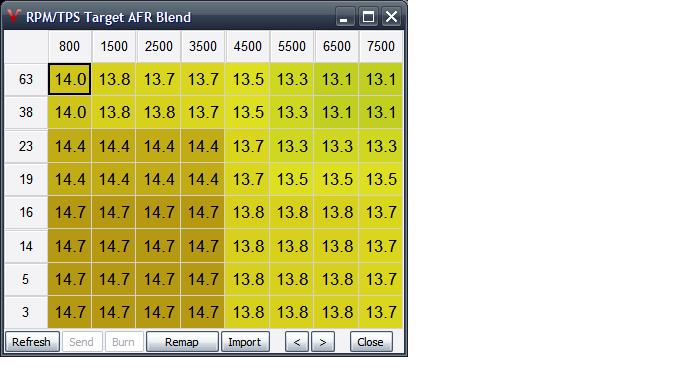The image size is (683, 384).
Task: Select 14.7 cell in row 14, column 2500
Action: [x=159, y=246]
